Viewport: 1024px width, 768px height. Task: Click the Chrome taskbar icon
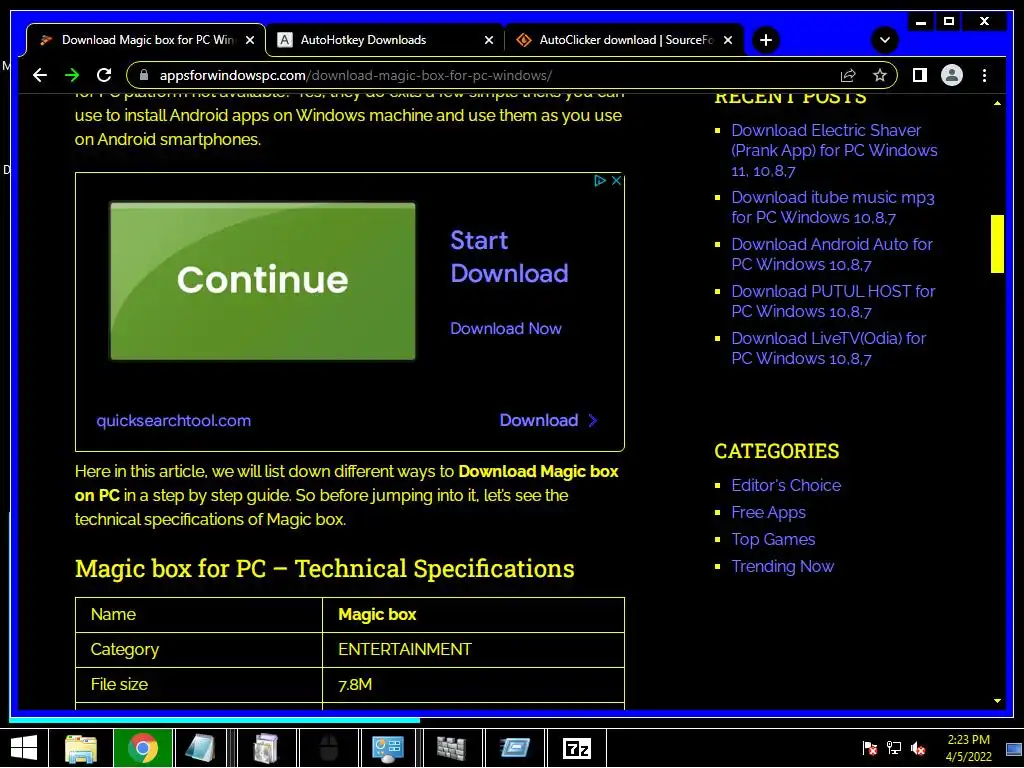pos(142,748)
